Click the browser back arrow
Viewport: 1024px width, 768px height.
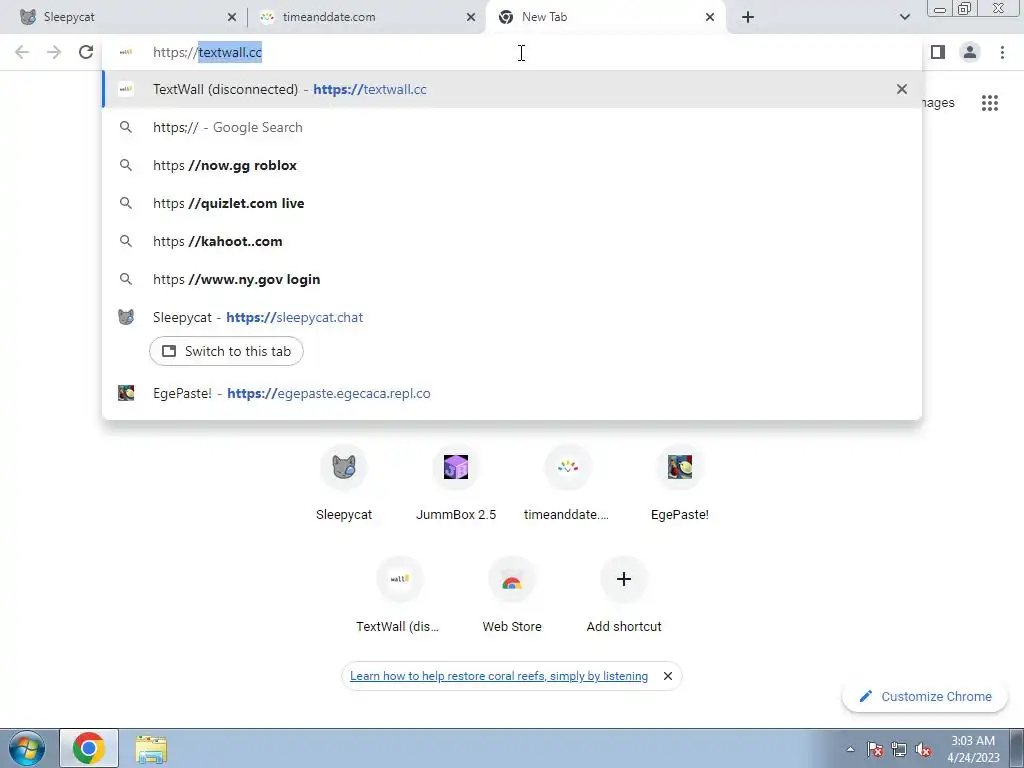click(x=22, y=52)
